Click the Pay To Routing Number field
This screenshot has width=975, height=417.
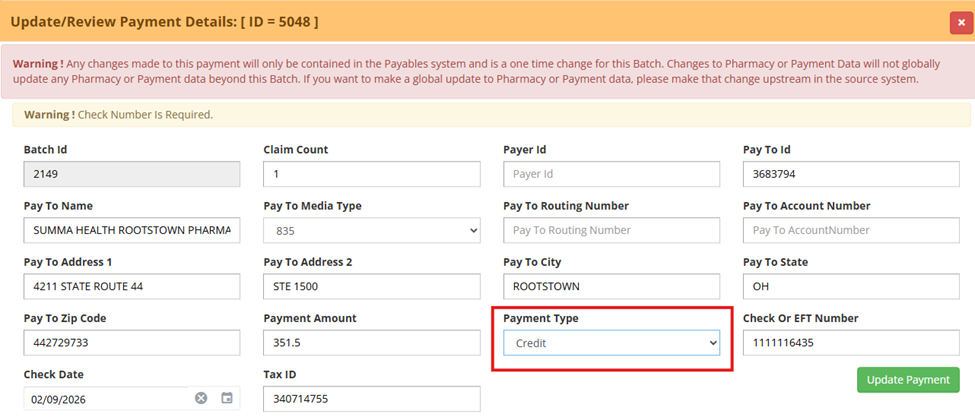[611, 230]
